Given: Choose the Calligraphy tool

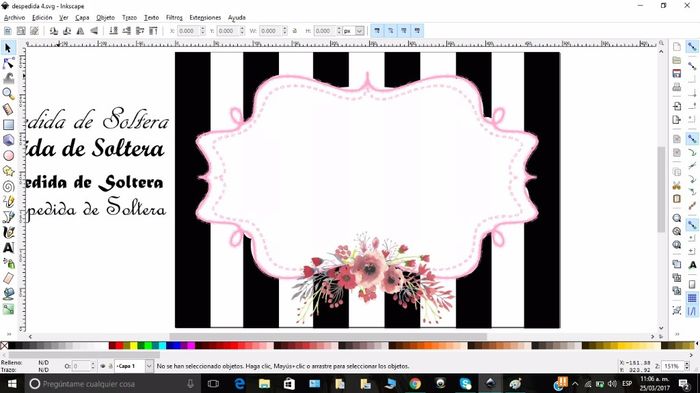Looking at the screenshot, I should coord(8,233).
